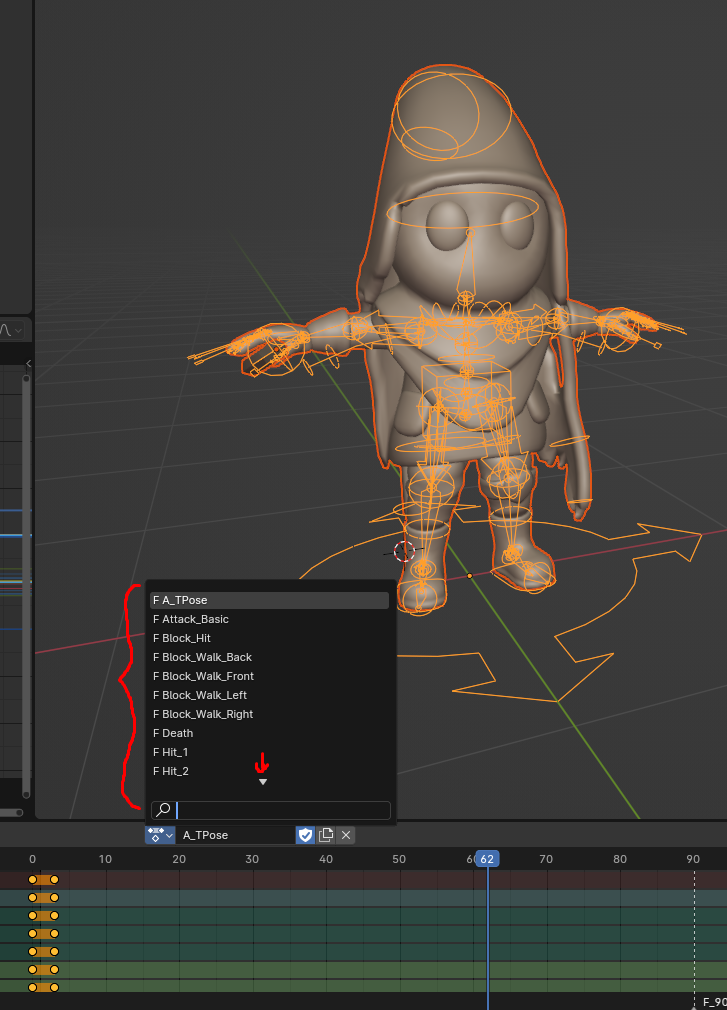Jump to frame 80 on the ruler
The height and width of the screenshot is (1010, 727).
pyautogui.click(x=619, y=859)
